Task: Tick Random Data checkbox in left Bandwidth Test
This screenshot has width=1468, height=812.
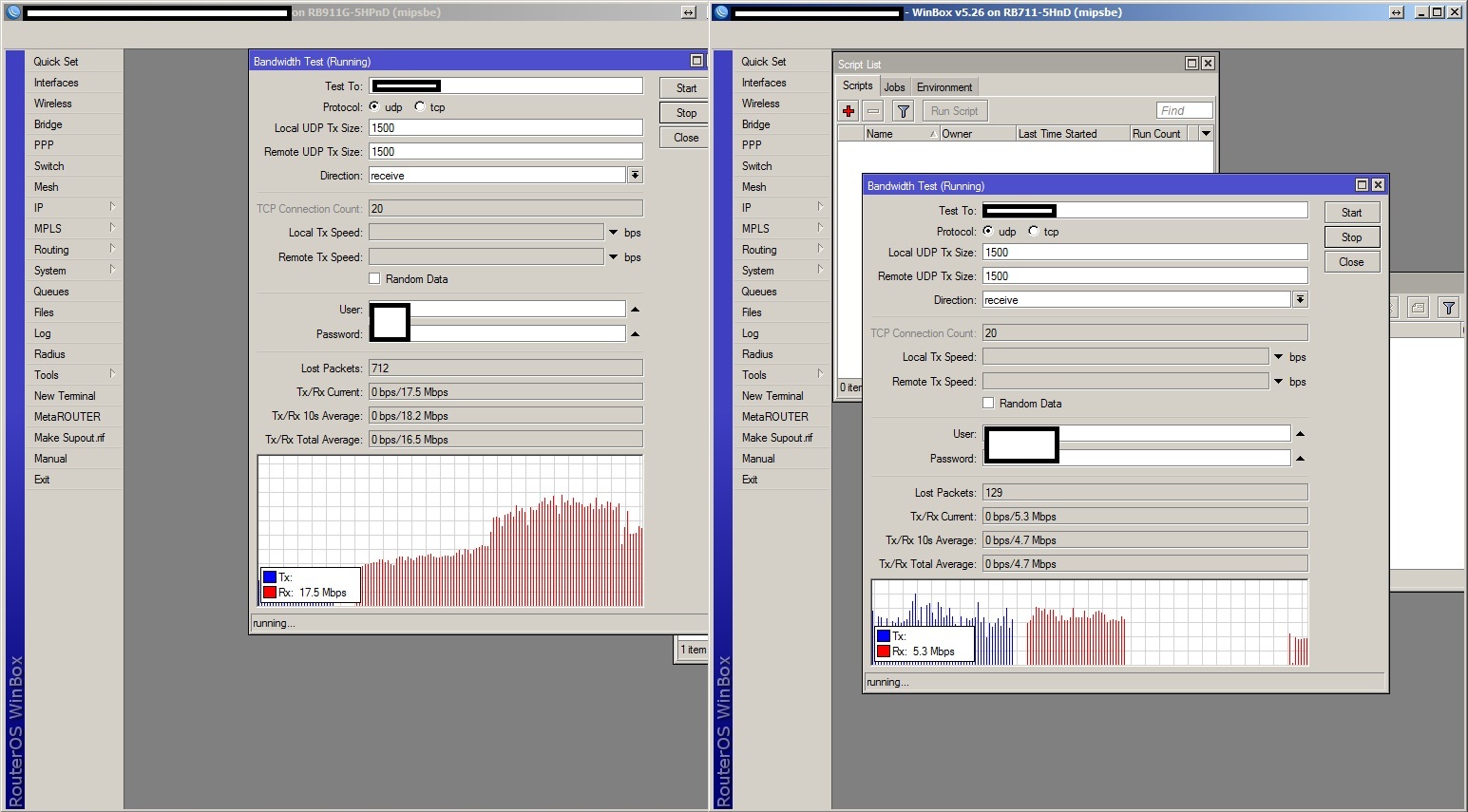Action: tap(374, 279)
